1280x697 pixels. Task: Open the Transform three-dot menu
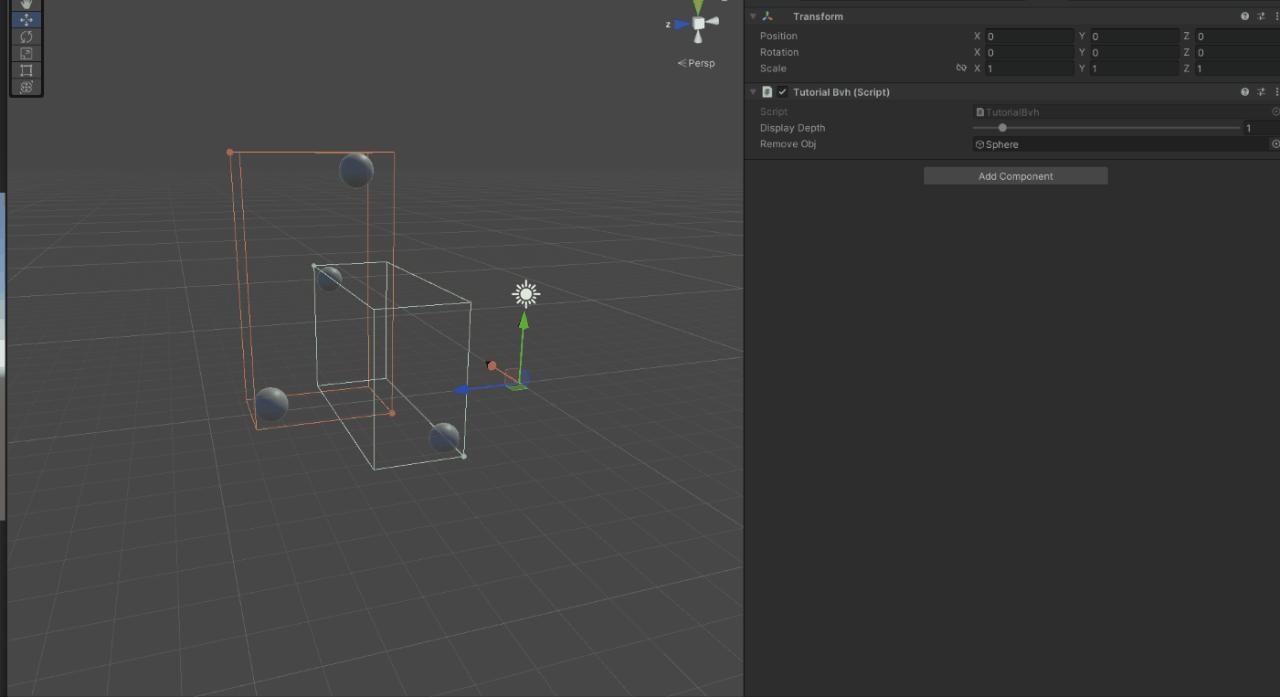click(x=1277, y=16)
